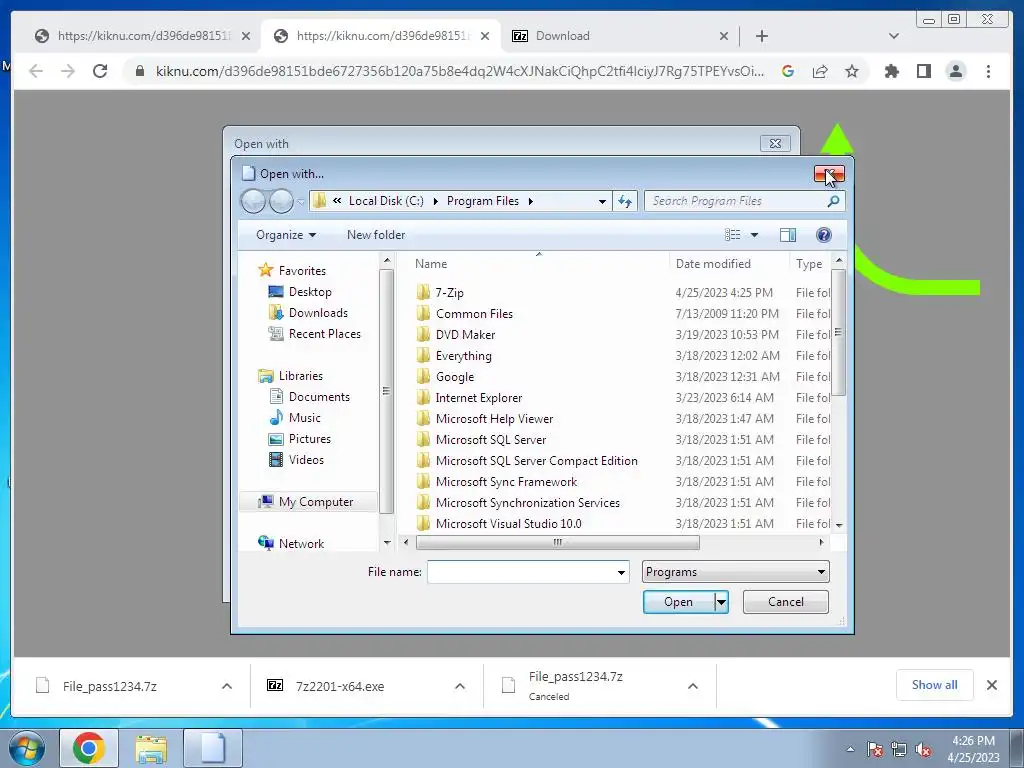
Task: Select Recent Places in navigation pane
Action: 324,334
